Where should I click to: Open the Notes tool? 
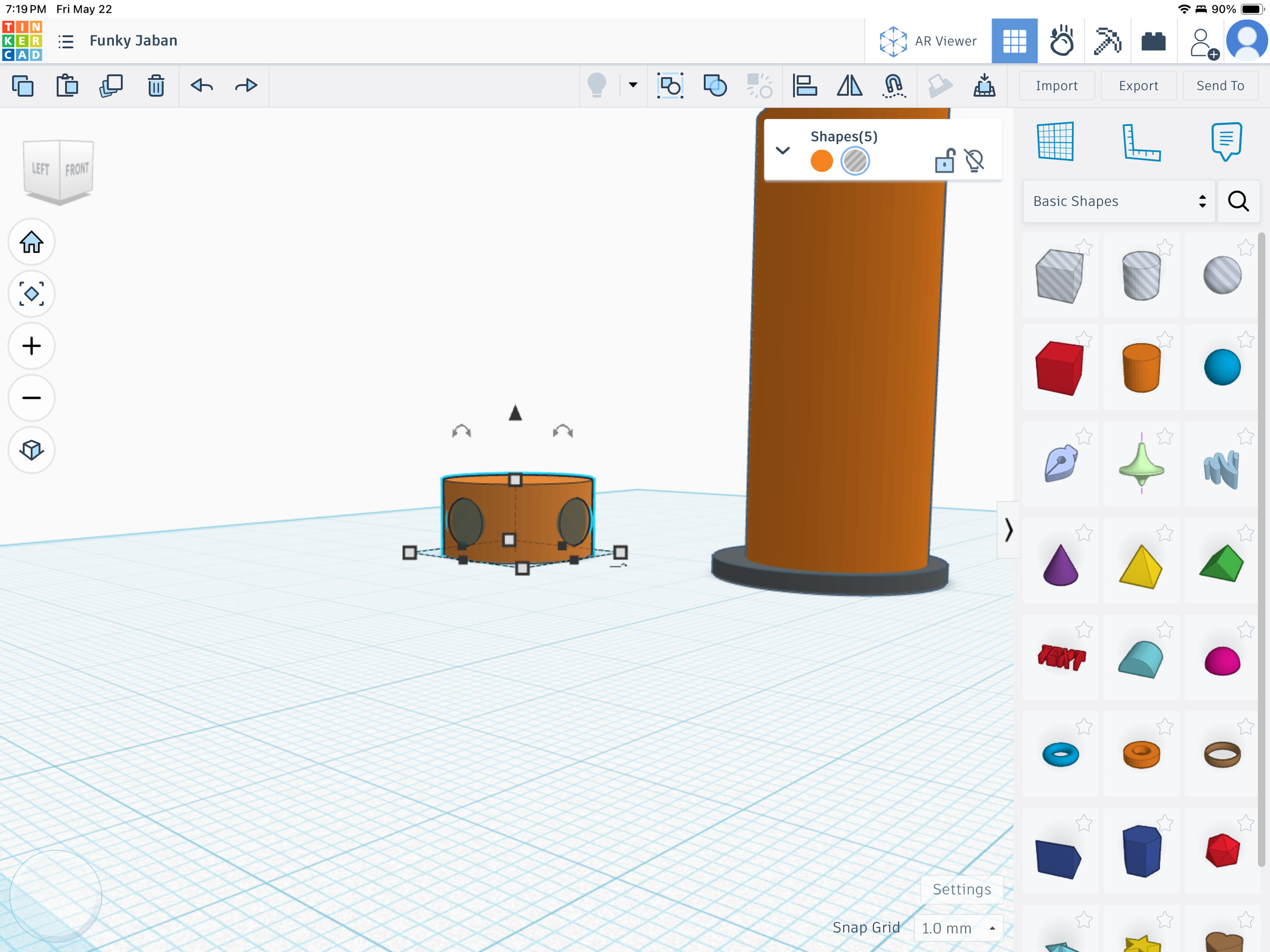click(1227, 141)
